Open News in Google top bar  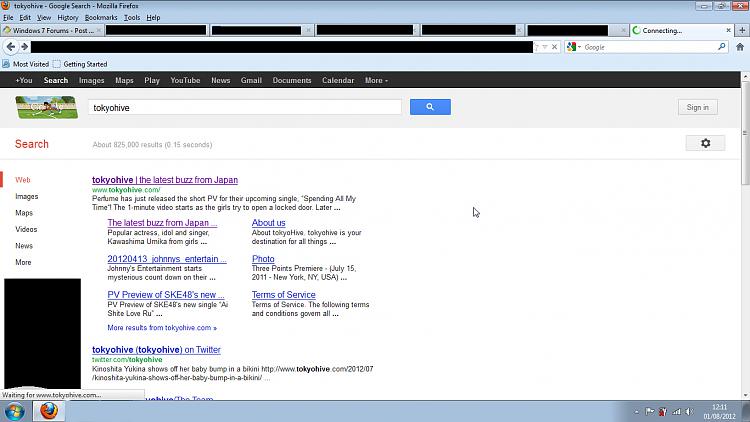tap(221, 80)
